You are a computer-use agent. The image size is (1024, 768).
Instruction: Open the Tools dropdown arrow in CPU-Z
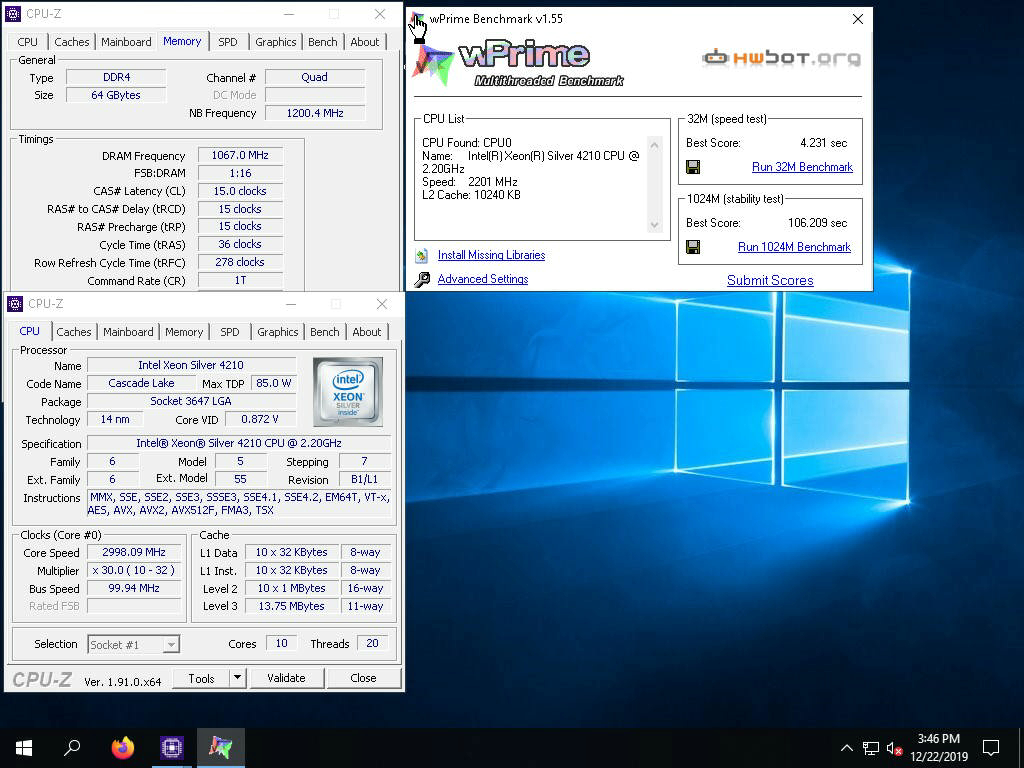tap(238, 678)
